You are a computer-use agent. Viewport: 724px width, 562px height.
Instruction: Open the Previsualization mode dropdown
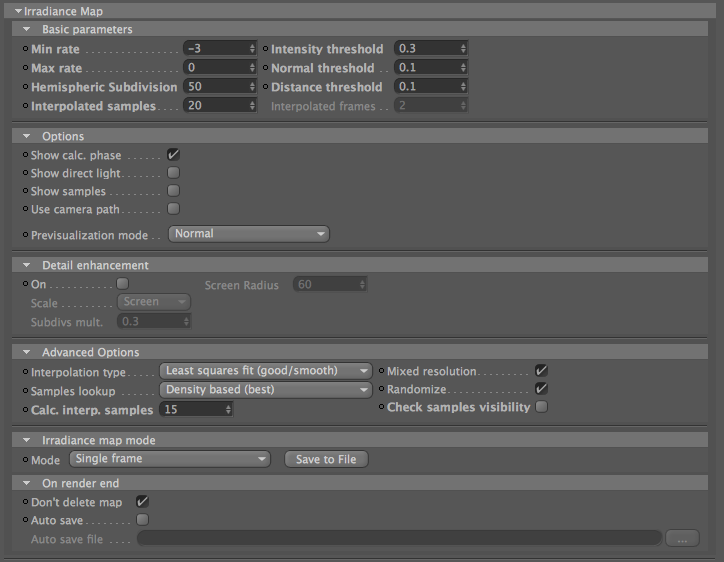[x=249, y=234]
